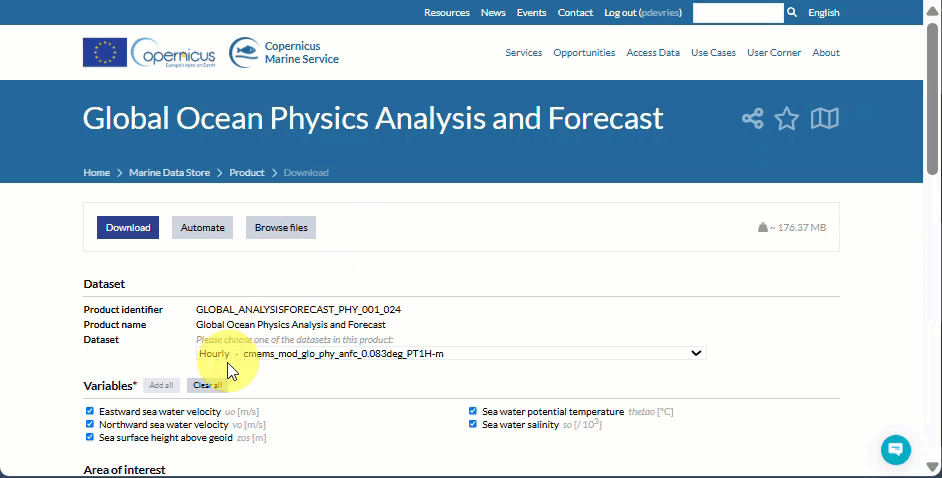This screenshot has height=478, width=942.
Task: Switch to Browse files
Action: coord(281,228)
